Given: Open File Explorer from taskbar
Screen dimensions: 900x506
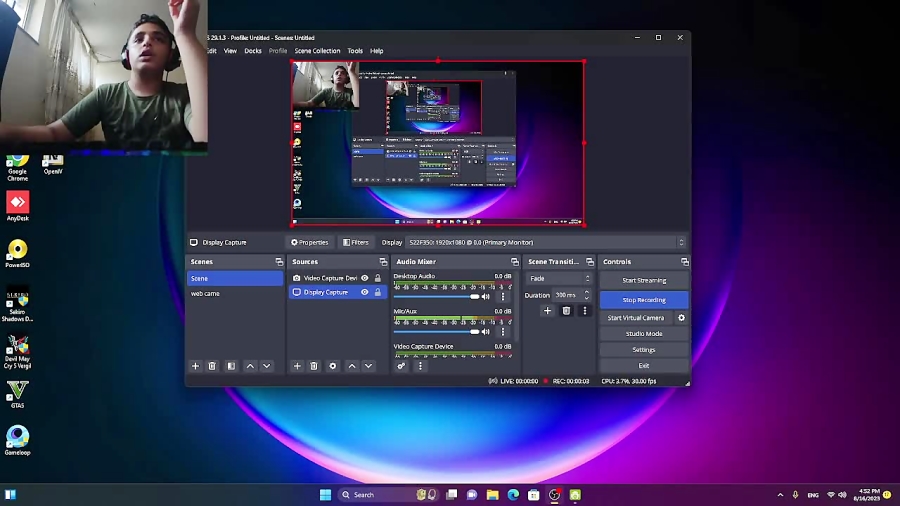Looking at the screenshot, I should [x=492, y=495].
